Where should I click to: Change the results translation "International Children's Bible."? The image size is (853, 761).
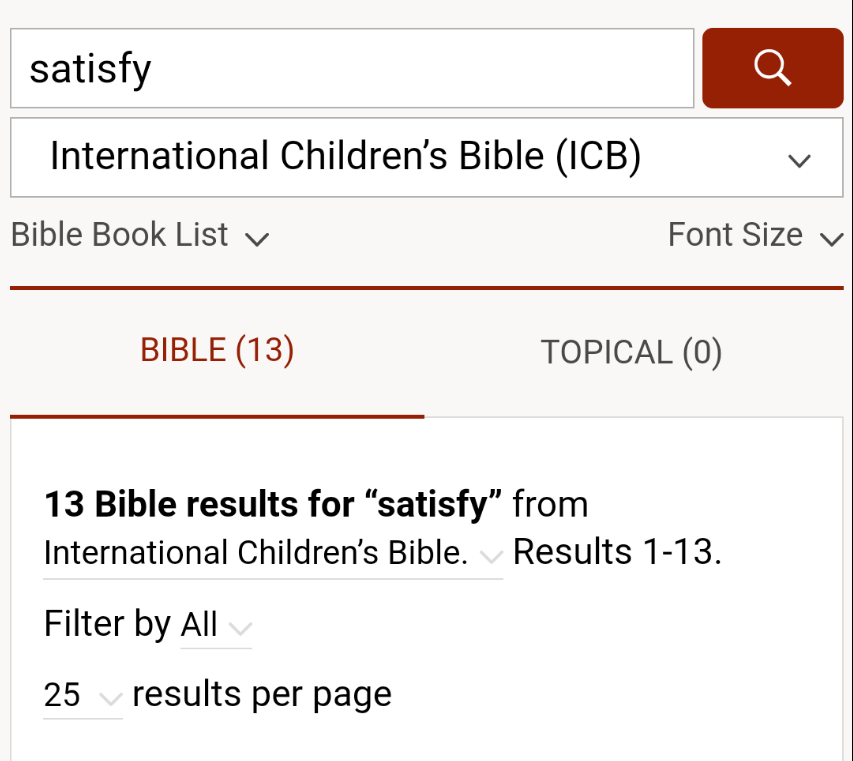pos(256,553)
